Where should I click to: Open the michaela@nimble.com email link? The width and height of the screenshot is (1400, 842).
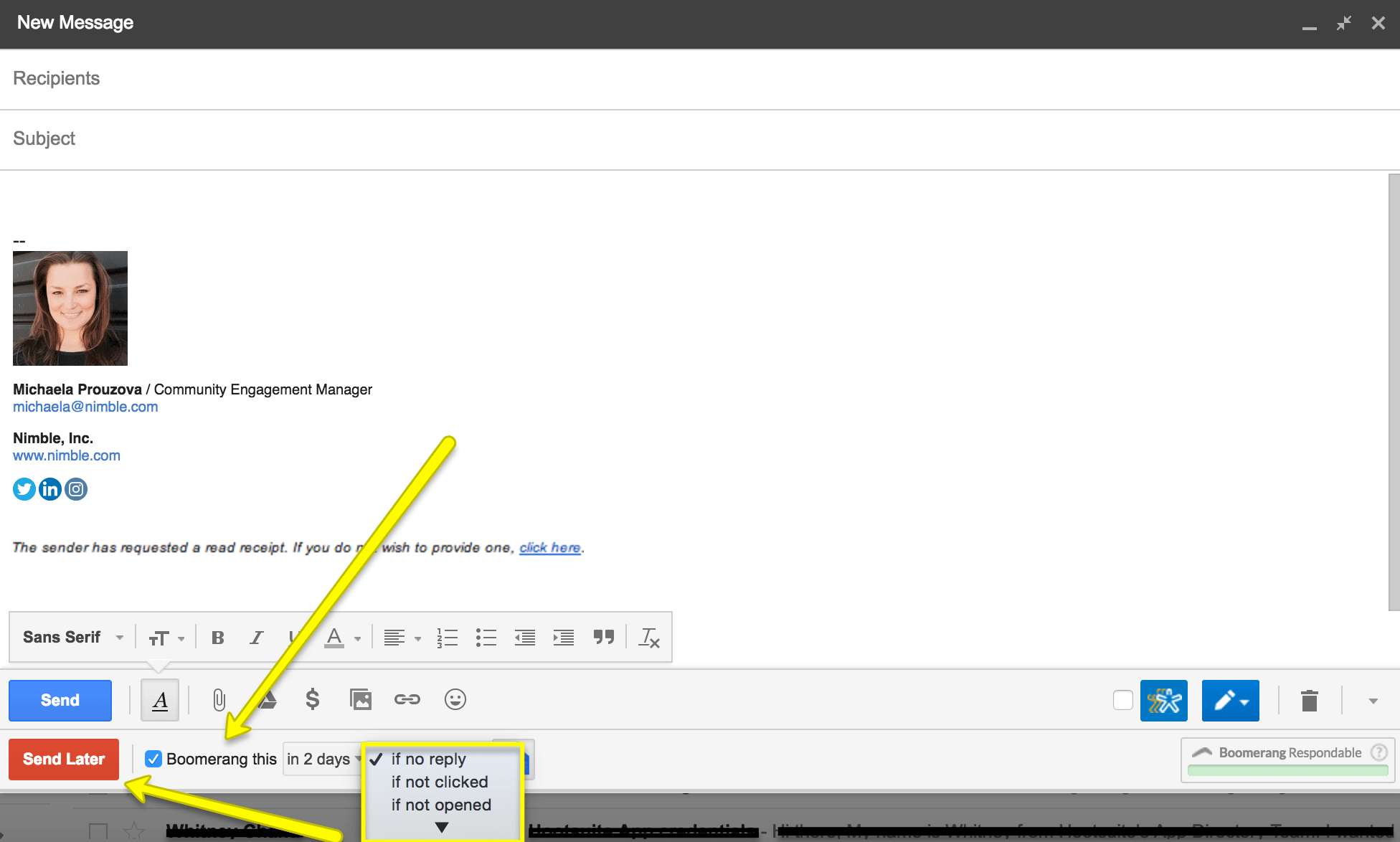pos(85,407)
